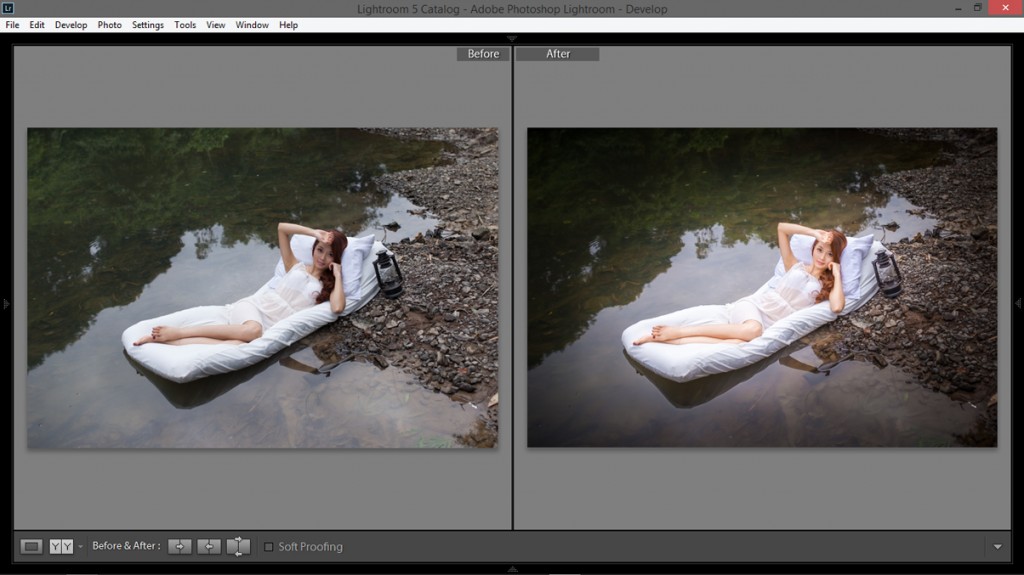The height and width of the screenshot is (575, 1024).
Task: Show the right panel group
Action: [x=1018, y=303]
